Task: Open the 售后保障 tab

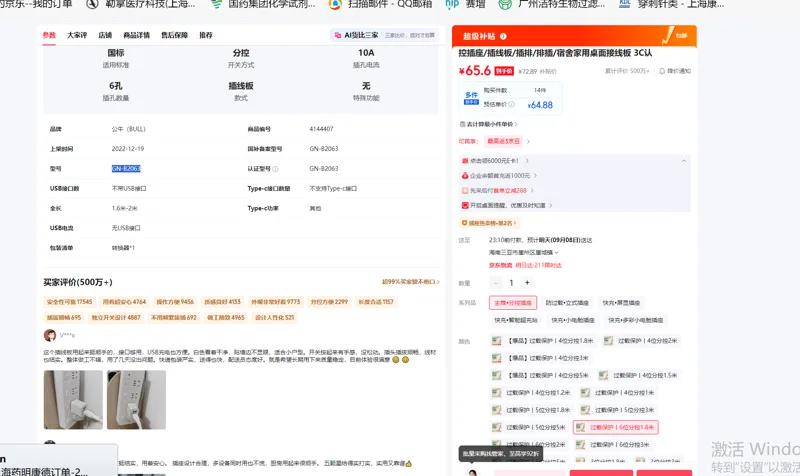Action: [x=174, y=35]
